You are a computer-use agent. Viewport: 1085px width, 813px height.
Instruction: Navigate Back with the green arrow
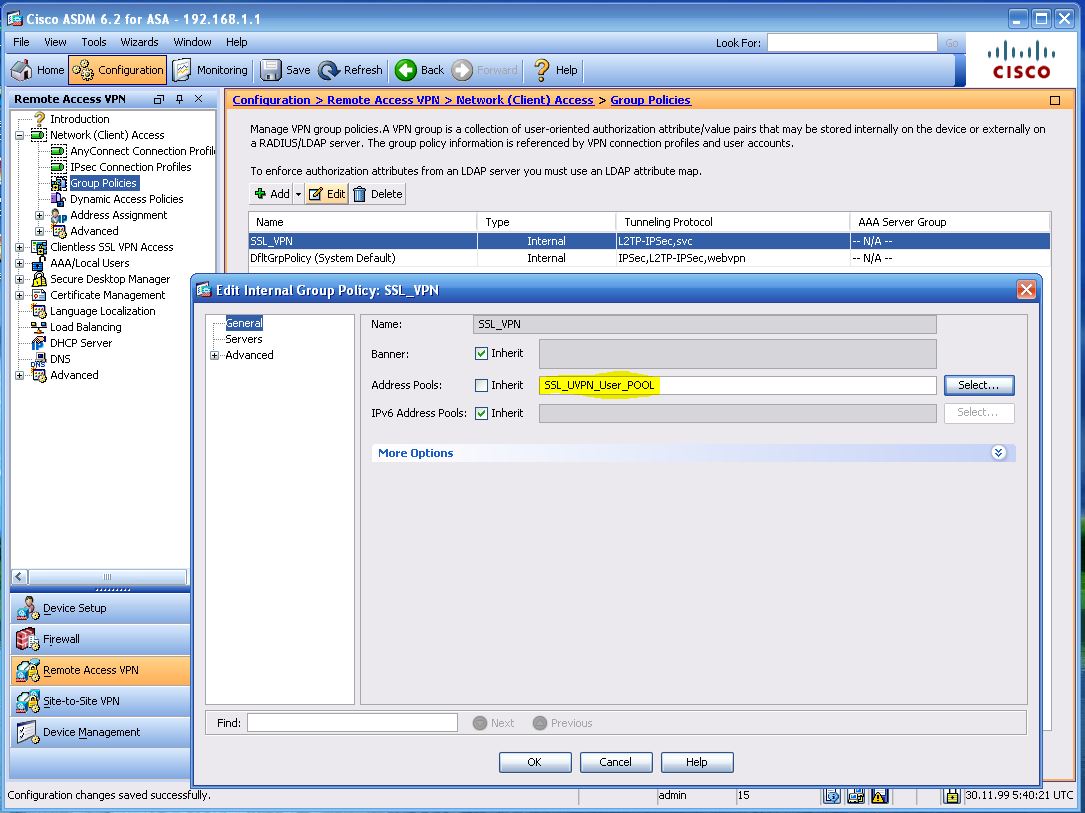419,70
